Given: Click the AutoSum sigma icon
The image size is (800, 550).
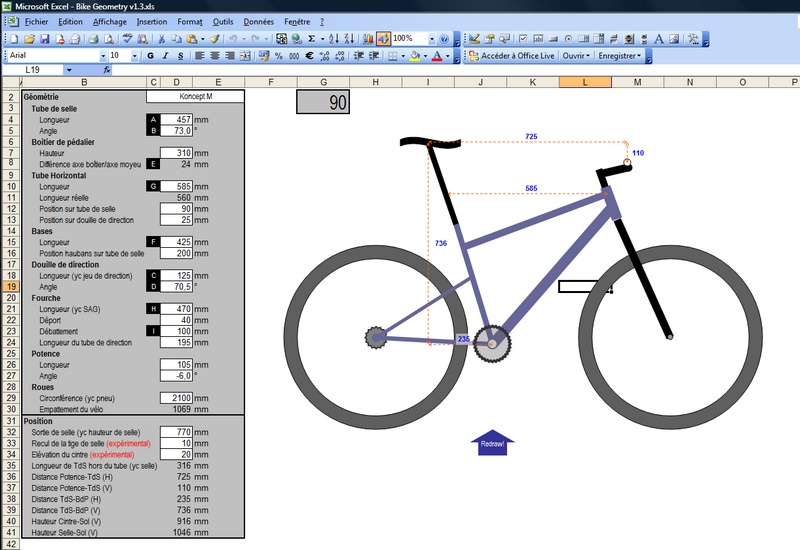Looking at the screenshot, I should pos(310,38).
